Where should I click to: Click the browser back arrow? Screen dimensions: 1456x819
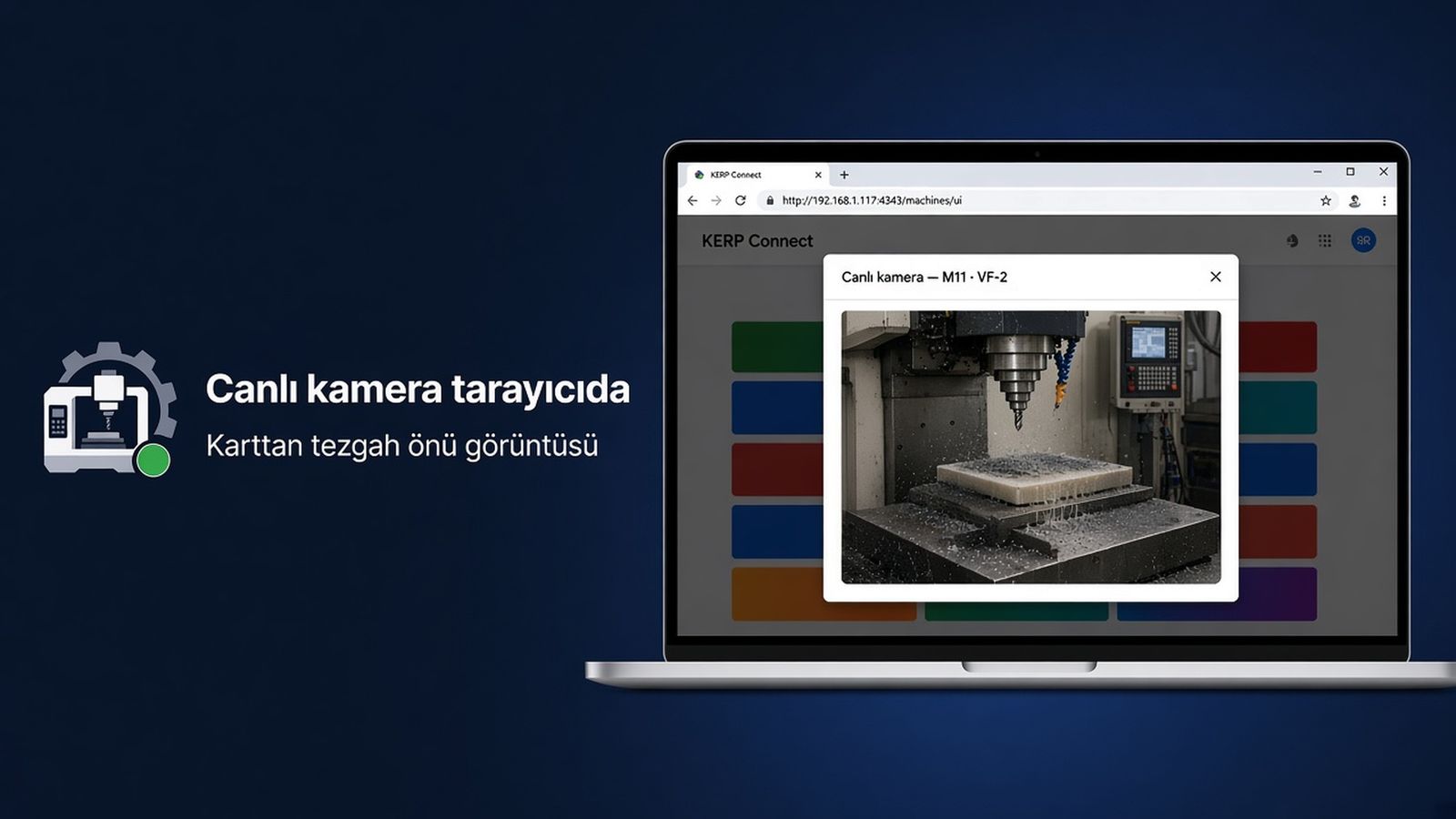(693, 200)
